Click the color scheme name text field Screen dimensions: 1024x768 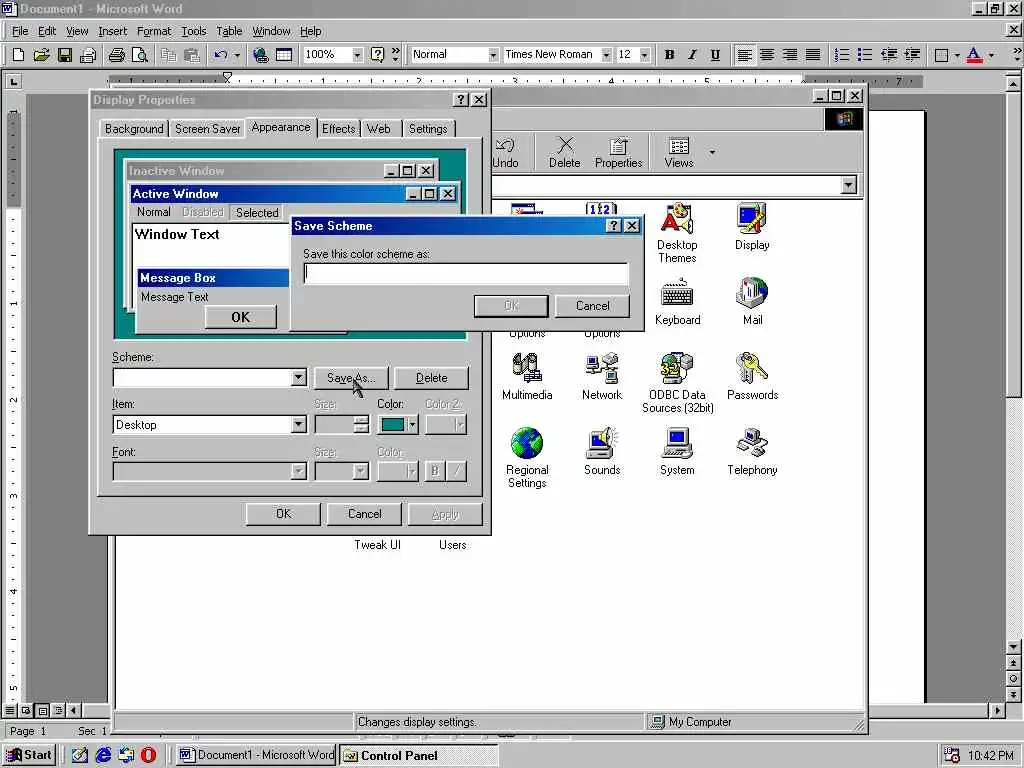tap(466, 274)
